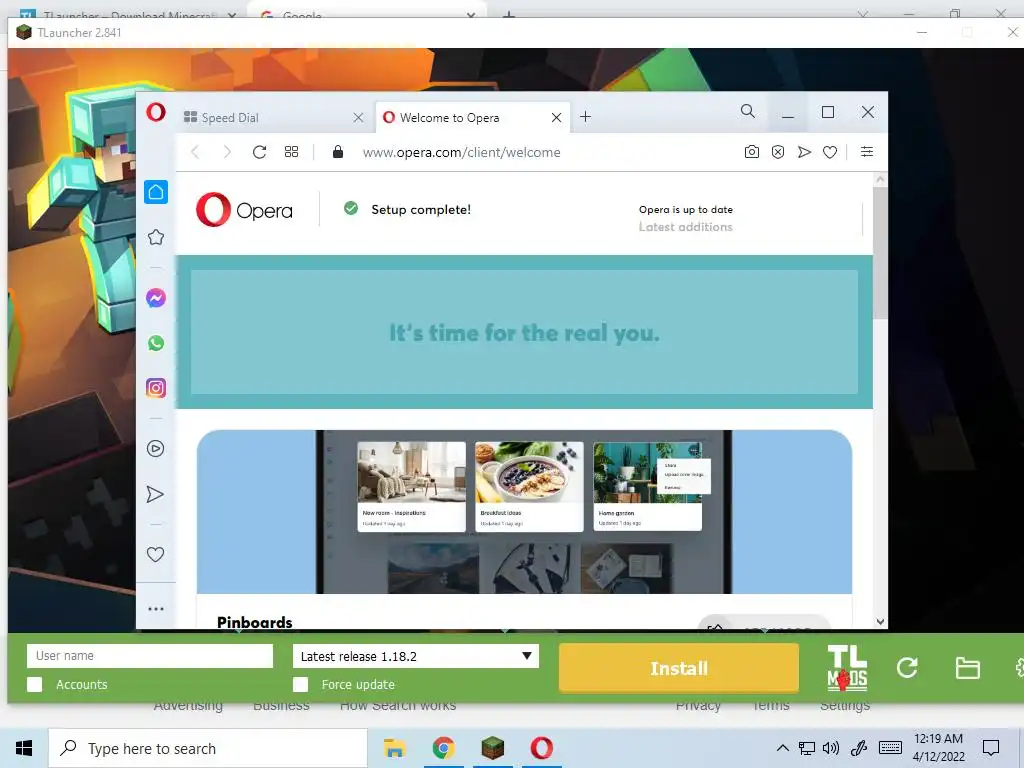Open TL Mods button
Screen dimensions: 1024x768
click(847, 667)
